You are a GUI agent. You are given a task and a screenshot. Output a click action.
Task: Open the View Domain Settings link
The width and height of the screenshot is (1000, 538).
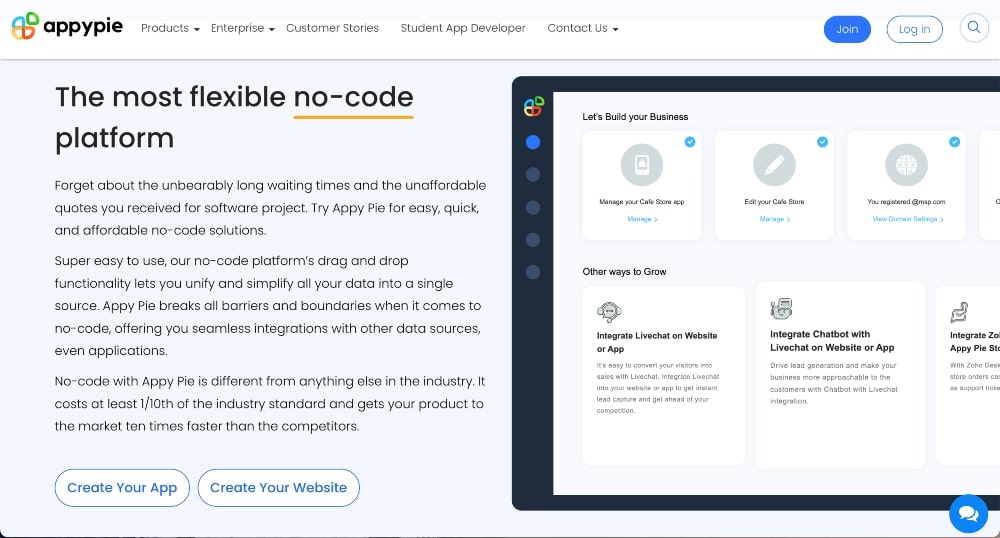[x=906, y=219]
